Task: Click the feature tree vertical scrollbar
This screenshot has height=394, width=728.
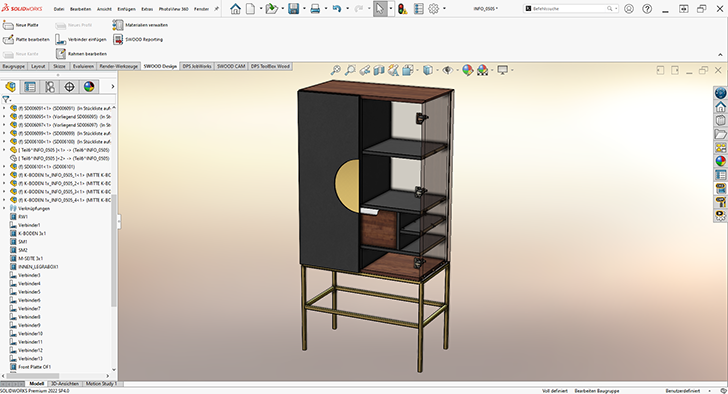Action: click(114, 251)
